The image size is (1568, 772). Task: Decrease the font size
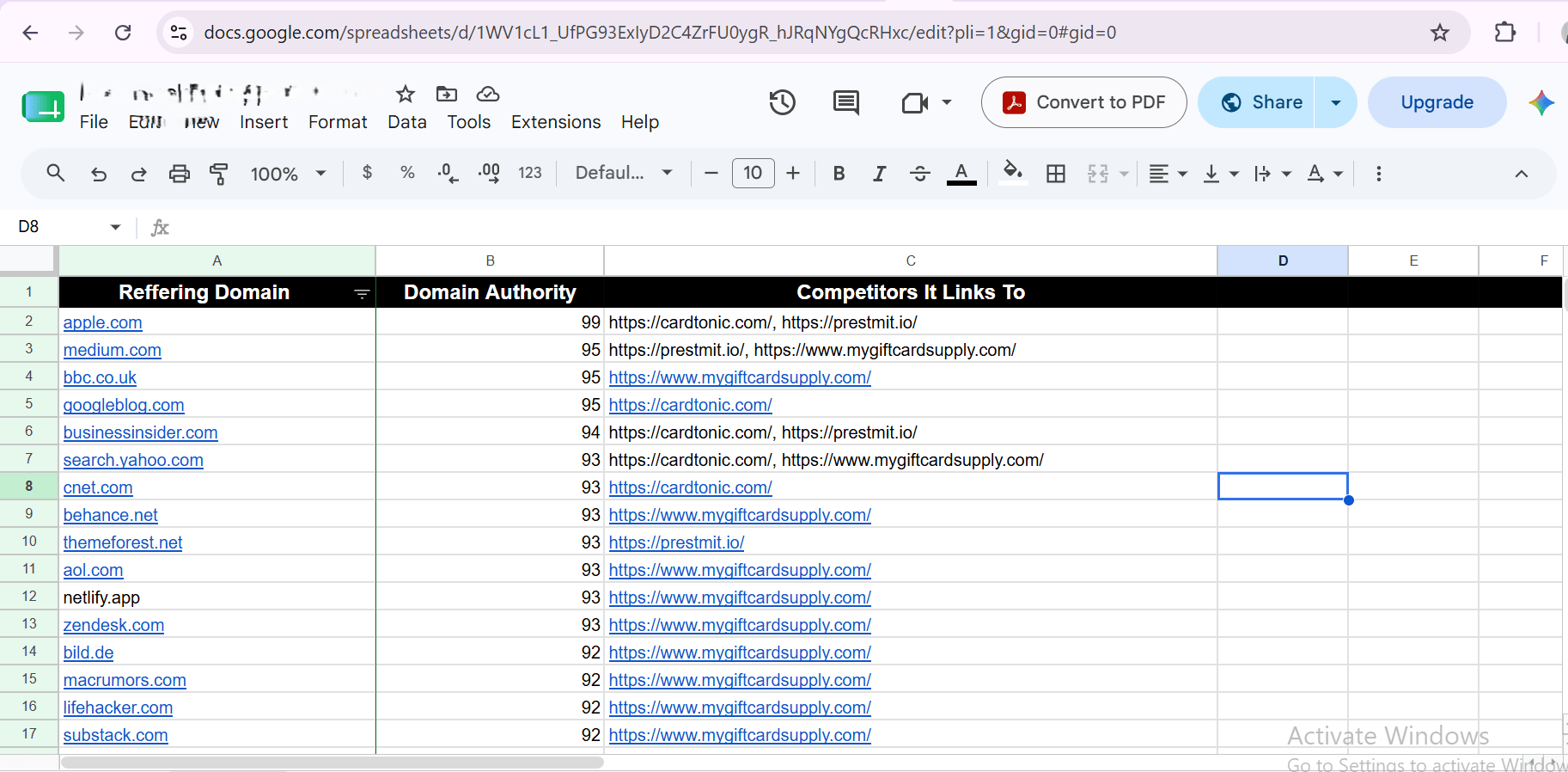pos(711,173)
